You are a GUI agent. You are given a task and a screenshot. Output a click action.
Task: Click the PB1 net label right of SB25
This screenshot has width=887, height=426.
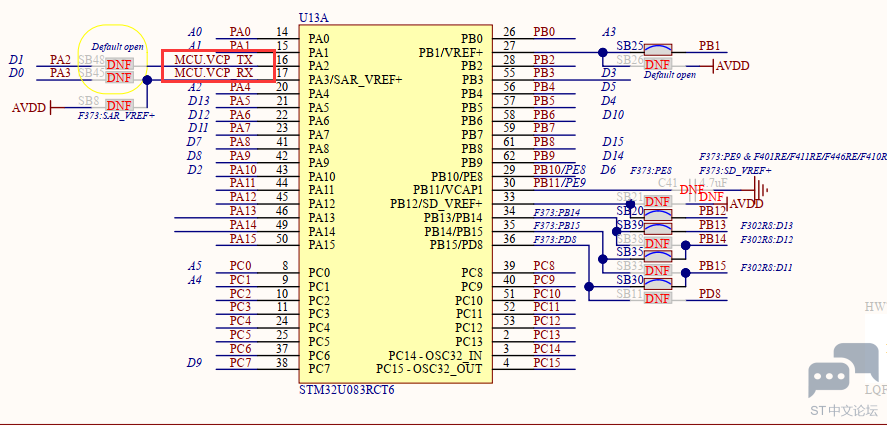[709, 46]
